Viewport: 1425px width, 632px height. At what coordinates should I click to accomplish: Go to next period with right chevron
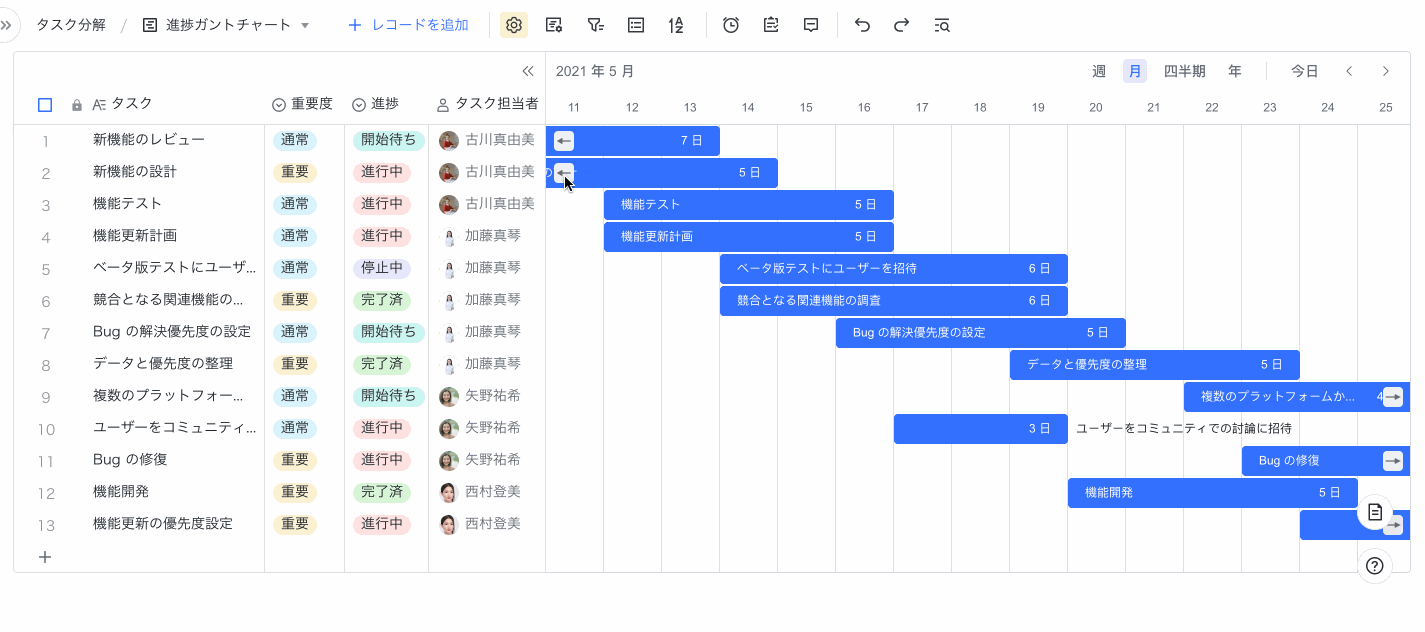click(x=1385, y=71)
